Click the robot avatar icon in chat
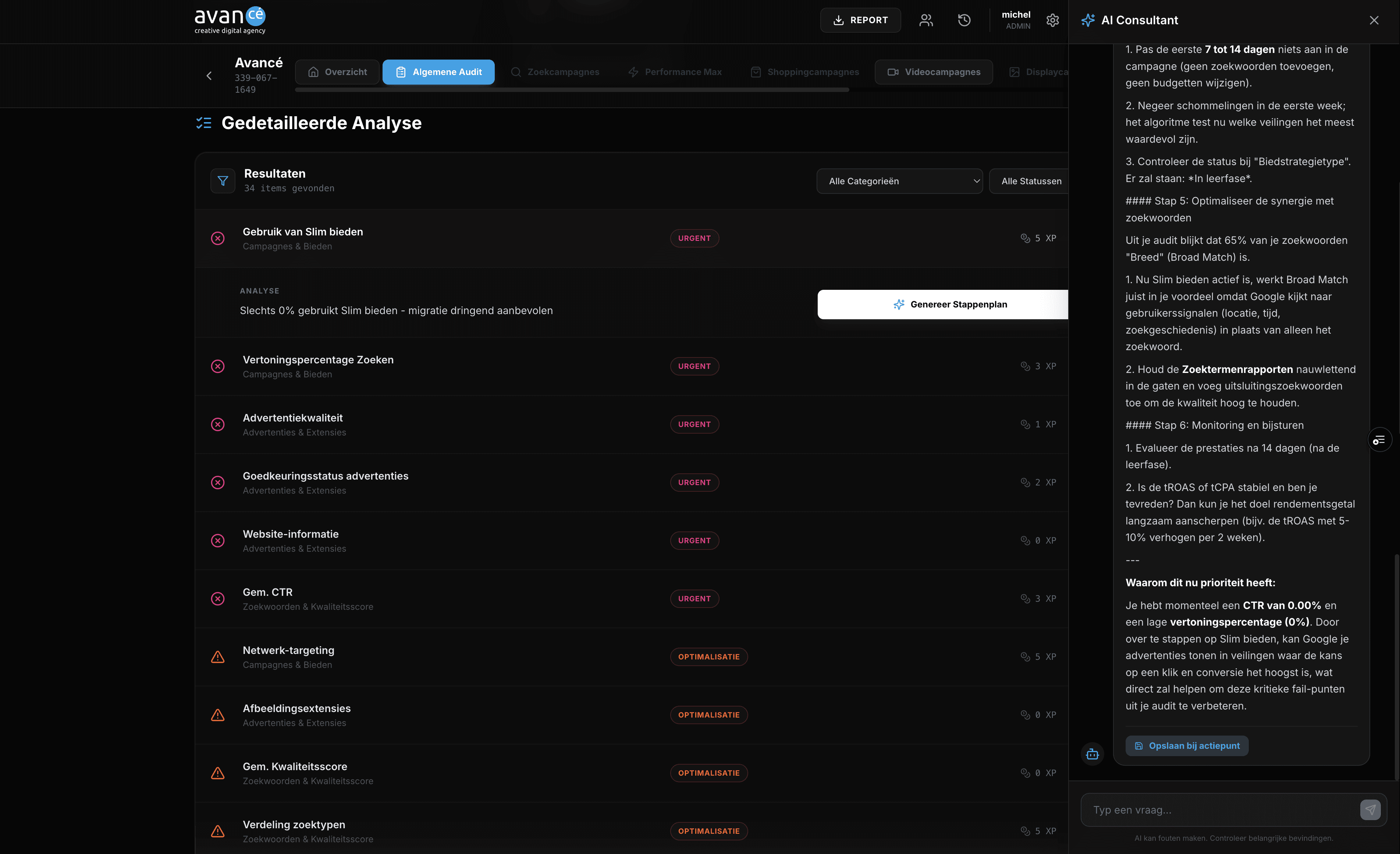The image size is (1400, 854). point(1092,754)
